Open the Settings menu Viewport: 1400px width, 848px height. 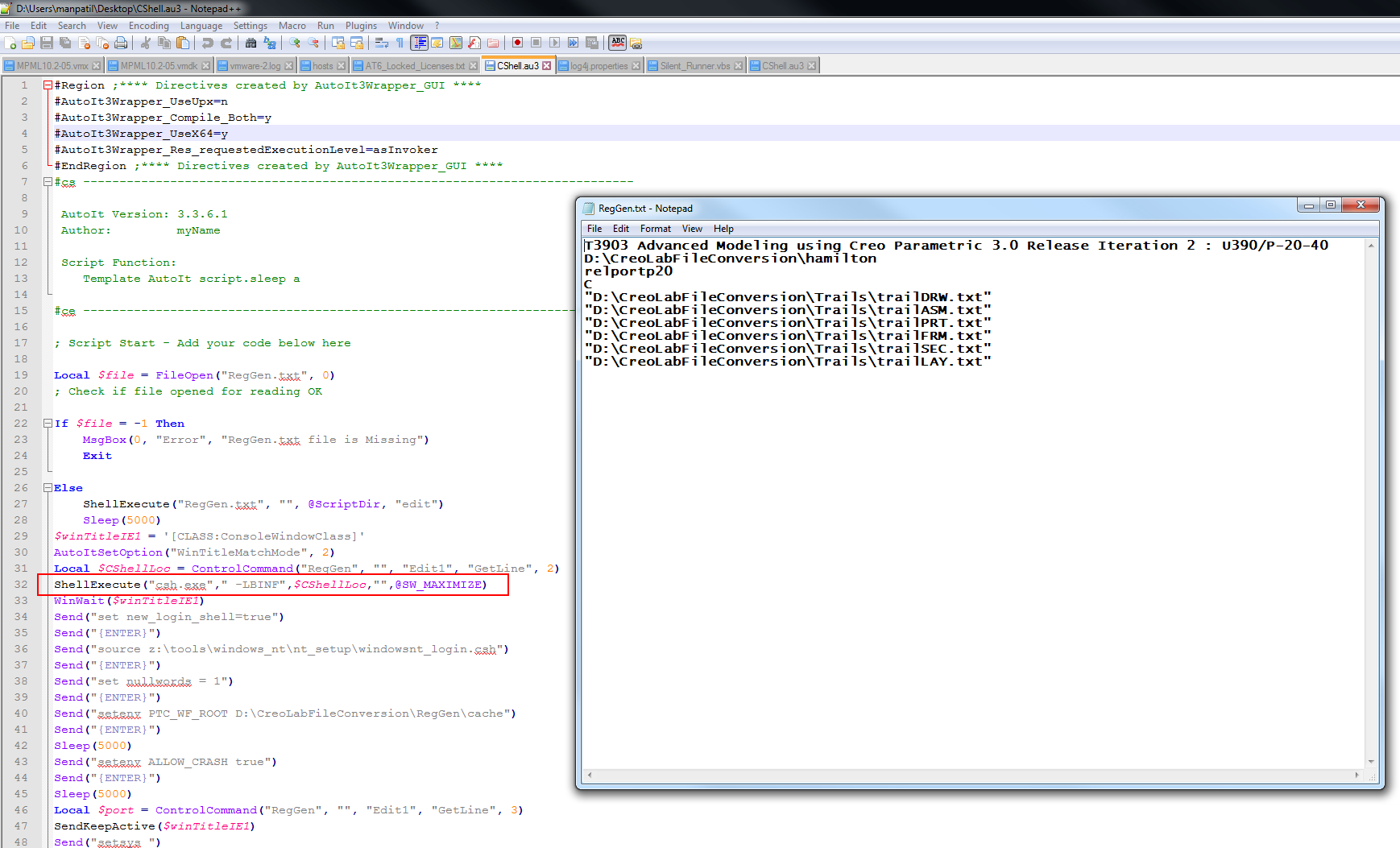(251, 26)
